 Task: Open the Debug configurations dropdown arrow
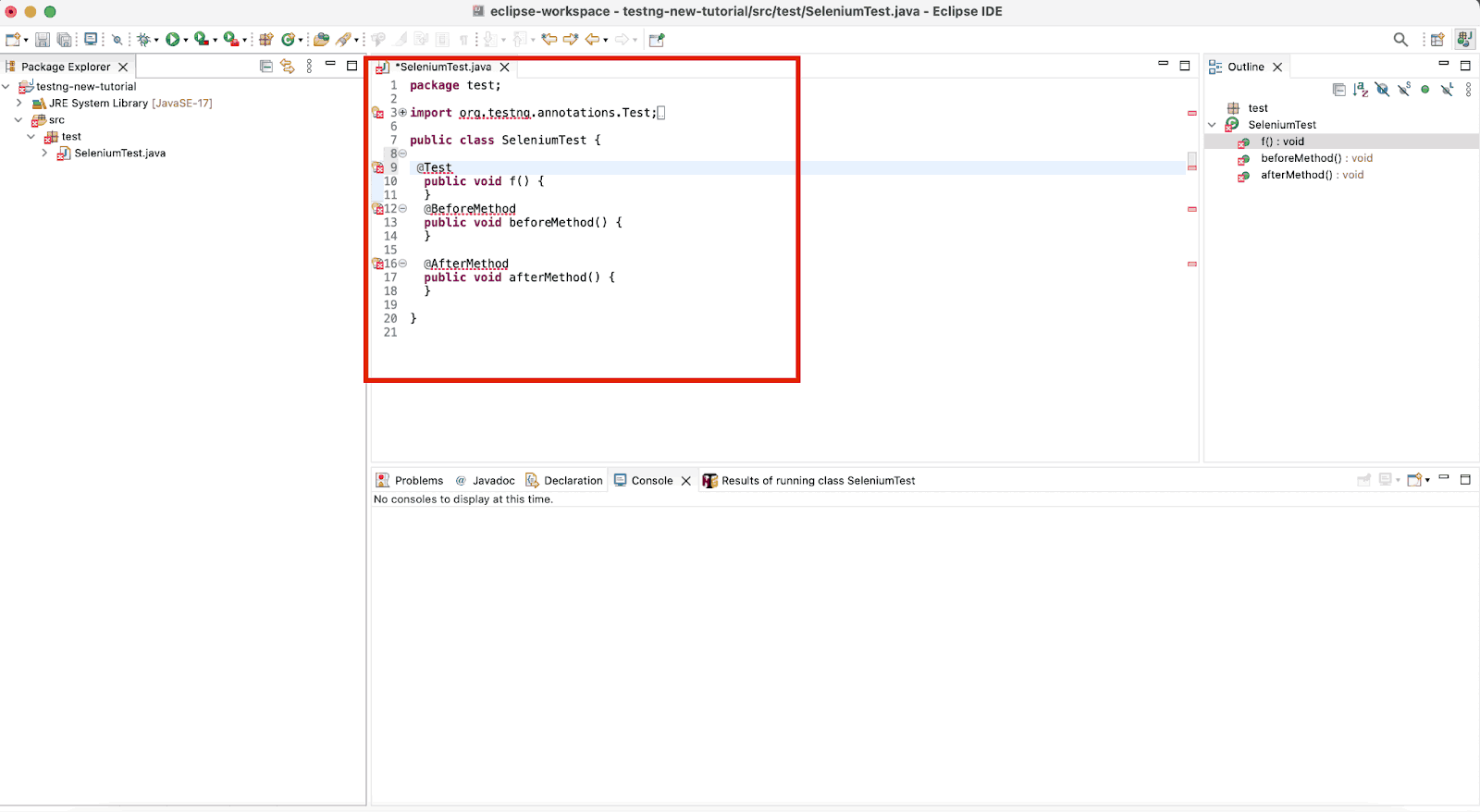tap(156, 41)
